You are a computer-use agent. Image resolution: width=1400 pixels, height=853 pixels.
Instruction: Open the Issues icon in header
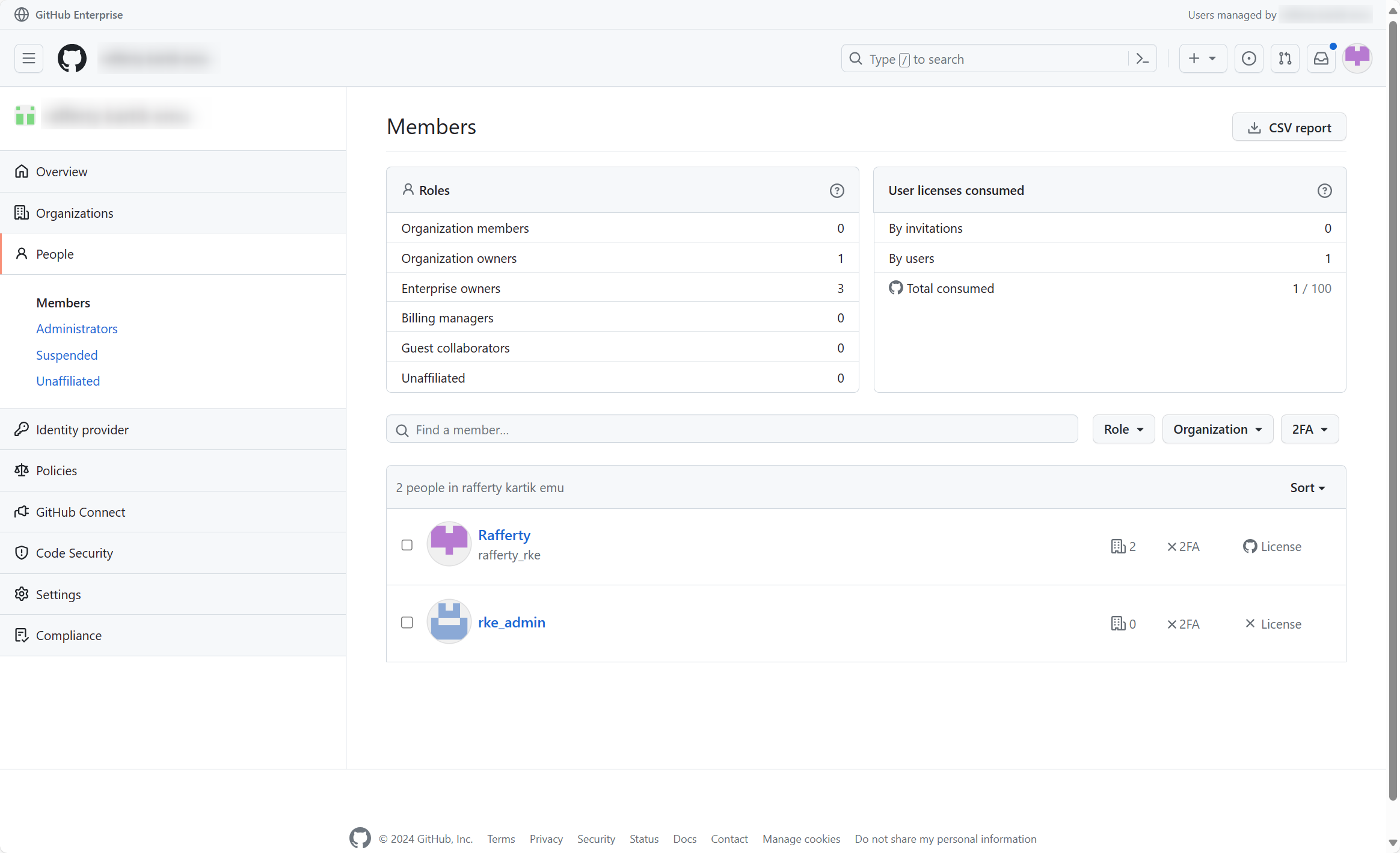[1248, 58]
